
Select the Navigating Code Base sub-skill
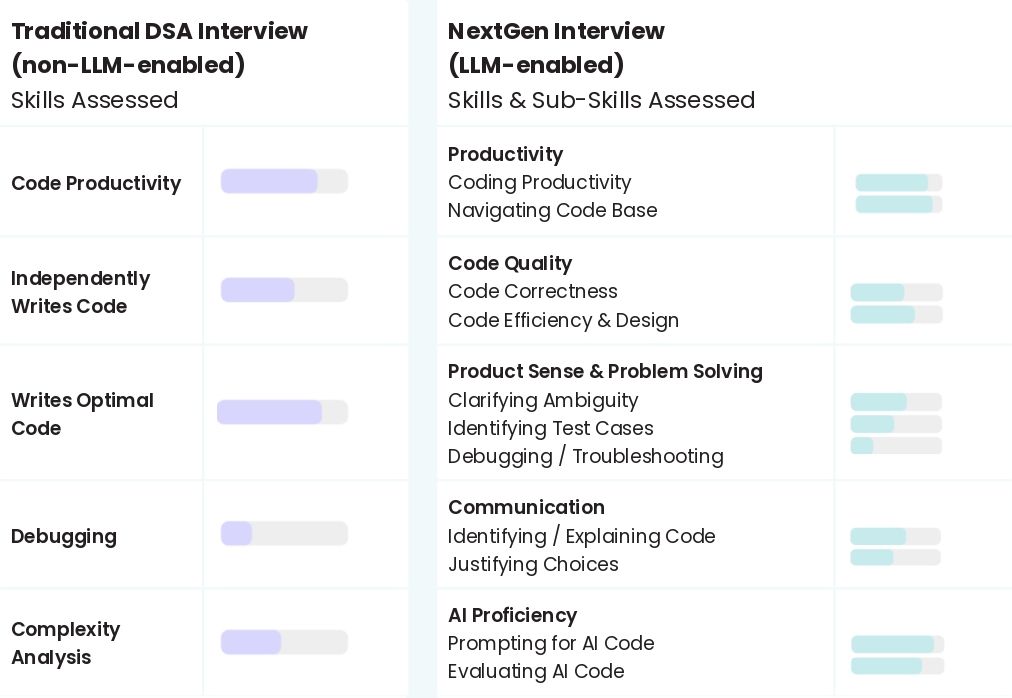tap(552, 210)
